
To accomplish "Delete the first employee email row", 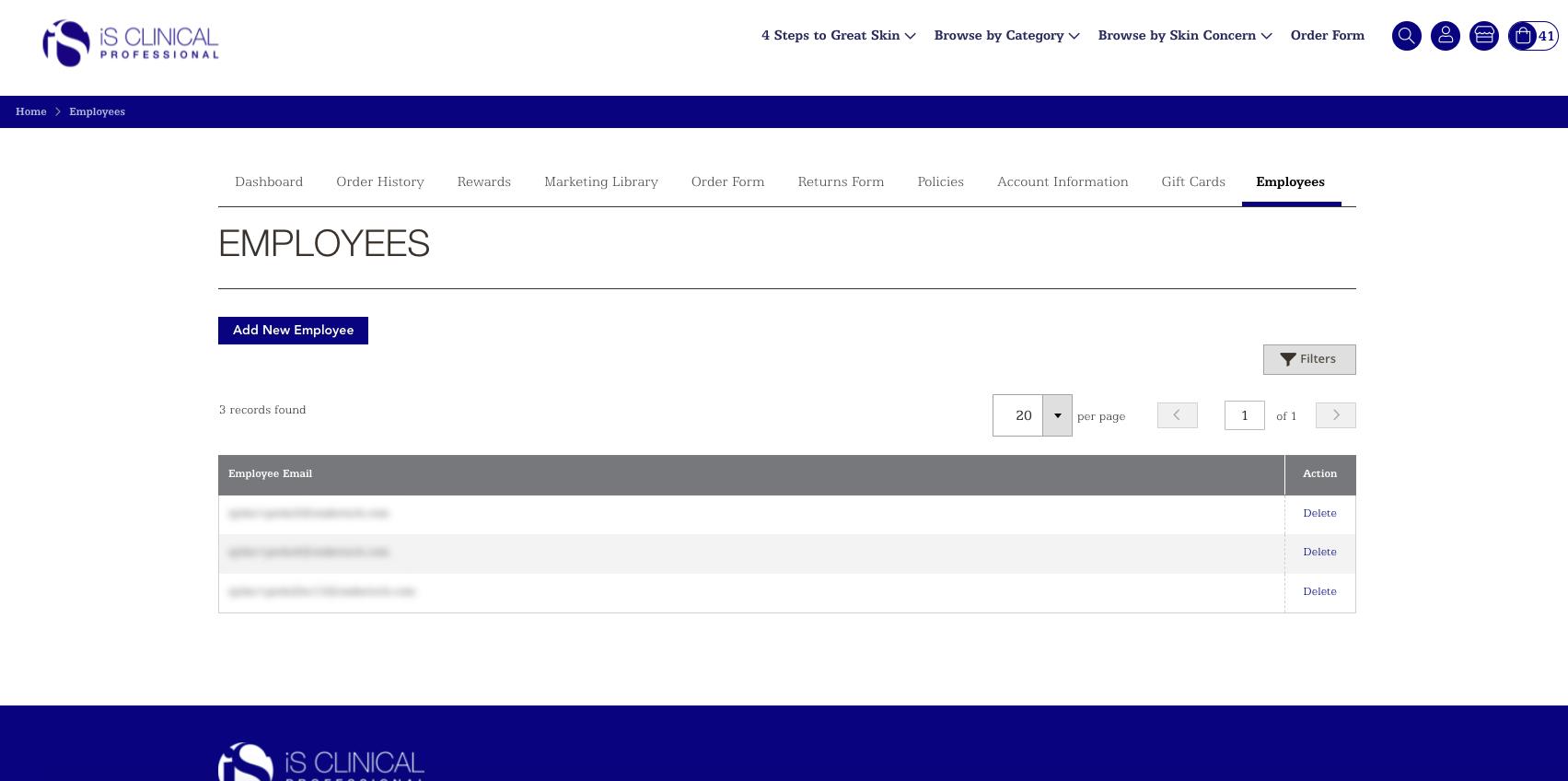I will 1318,513.
